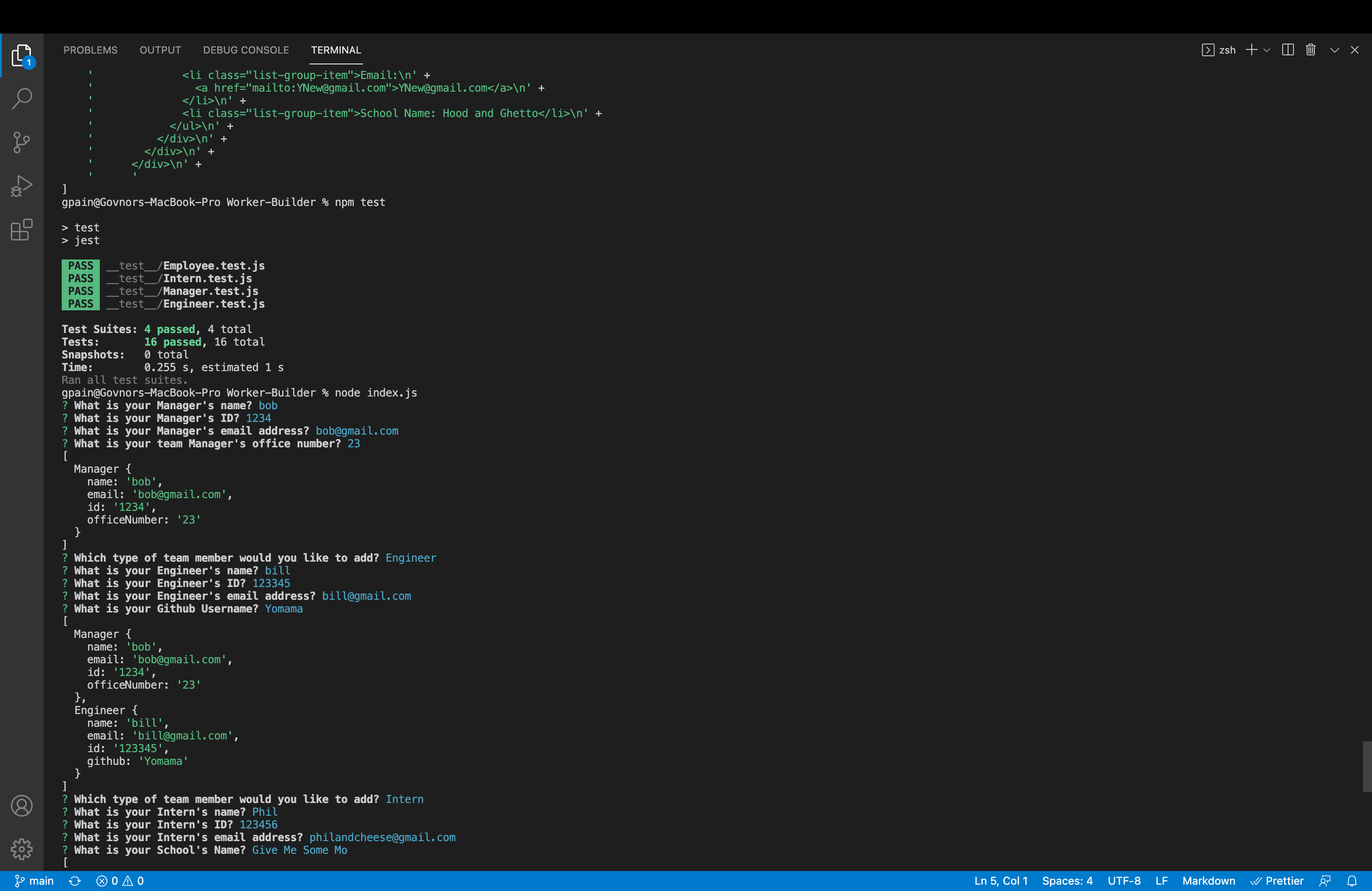
Task: Click the Employee.test.js result line
Action: [163, 266]
